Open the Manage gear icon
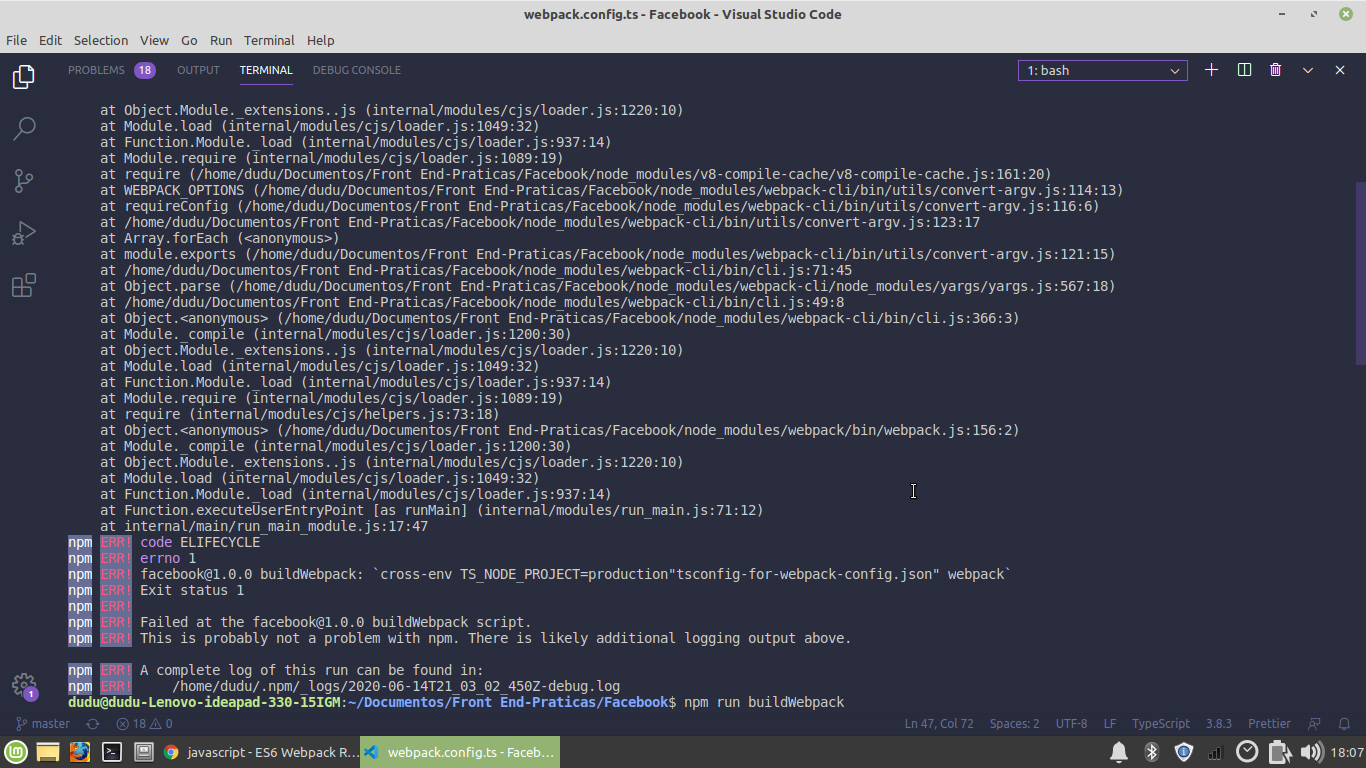Screen dimensions: 1366x768 (x=23, y=685)
